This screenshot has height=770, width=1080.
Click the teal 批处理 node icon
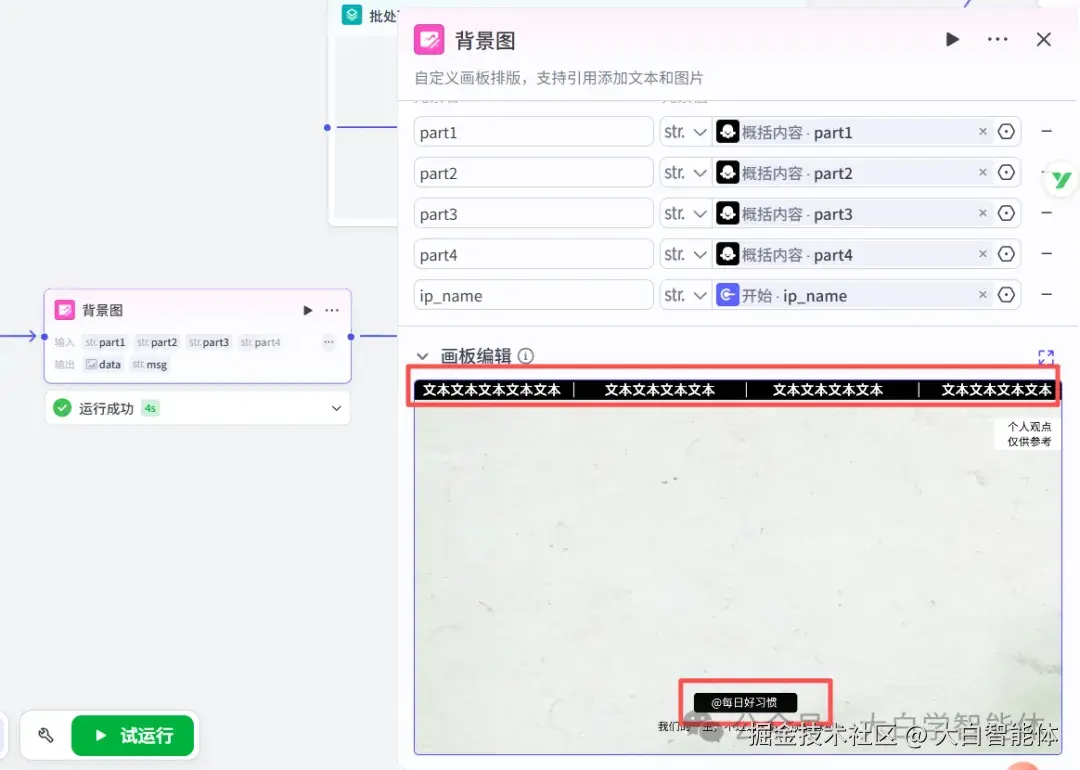[351, 15]
